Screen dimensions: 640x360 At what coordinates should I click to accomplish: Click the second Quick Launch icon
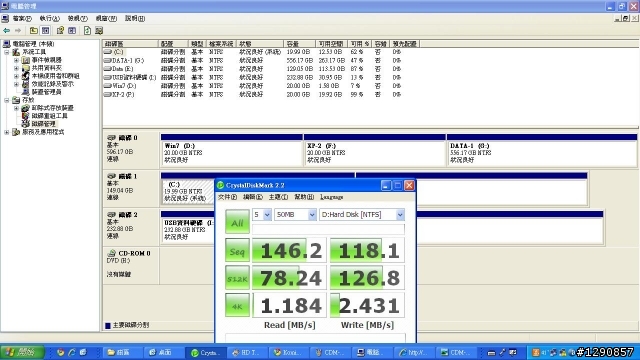coord(72,352)
